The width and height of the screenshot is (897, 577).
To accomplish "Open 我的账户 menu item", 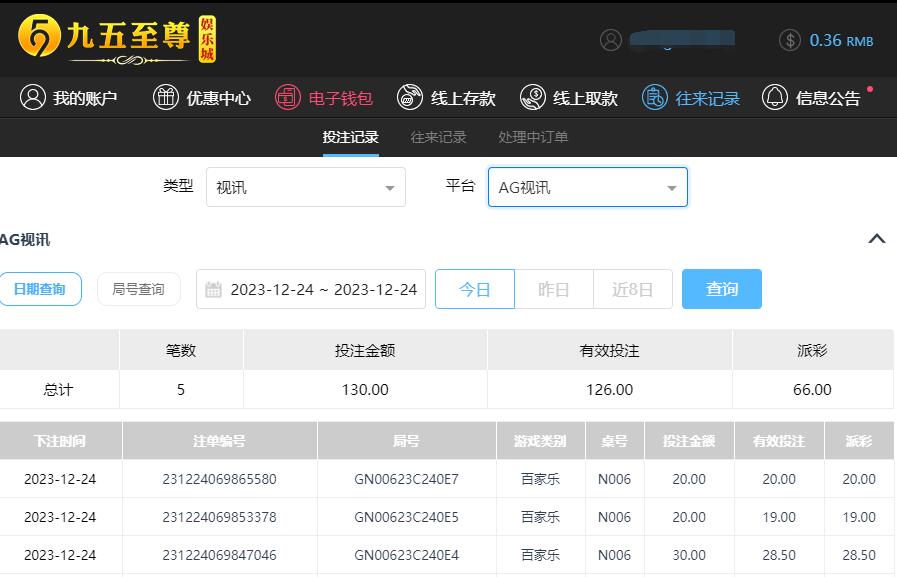I will pos(69,98).
